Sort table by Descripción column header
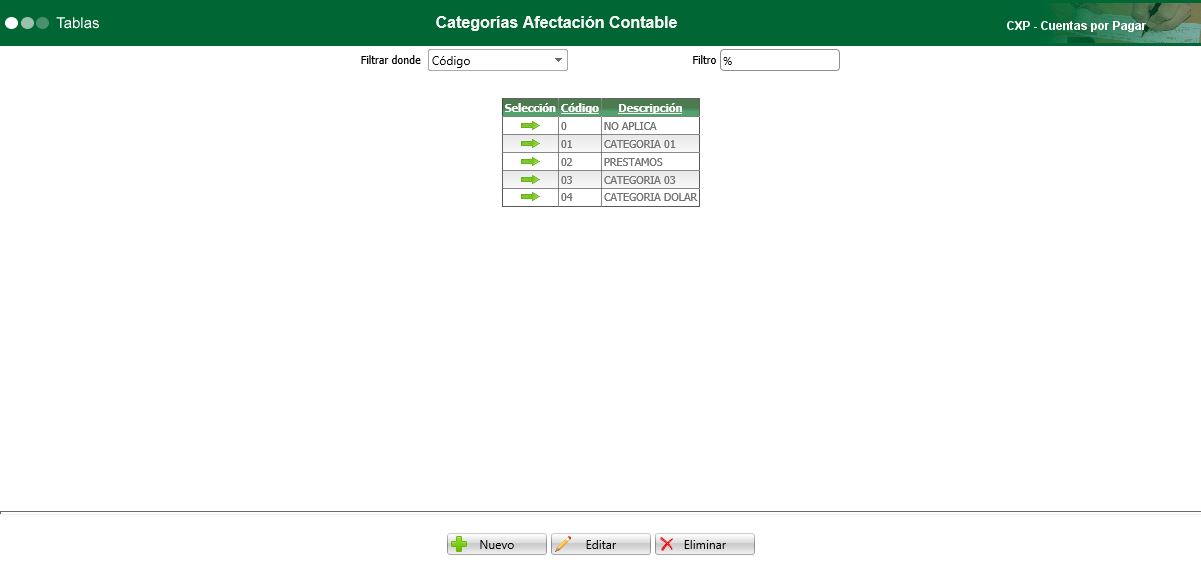The image size is (1201, 570). tap(650, 108)
